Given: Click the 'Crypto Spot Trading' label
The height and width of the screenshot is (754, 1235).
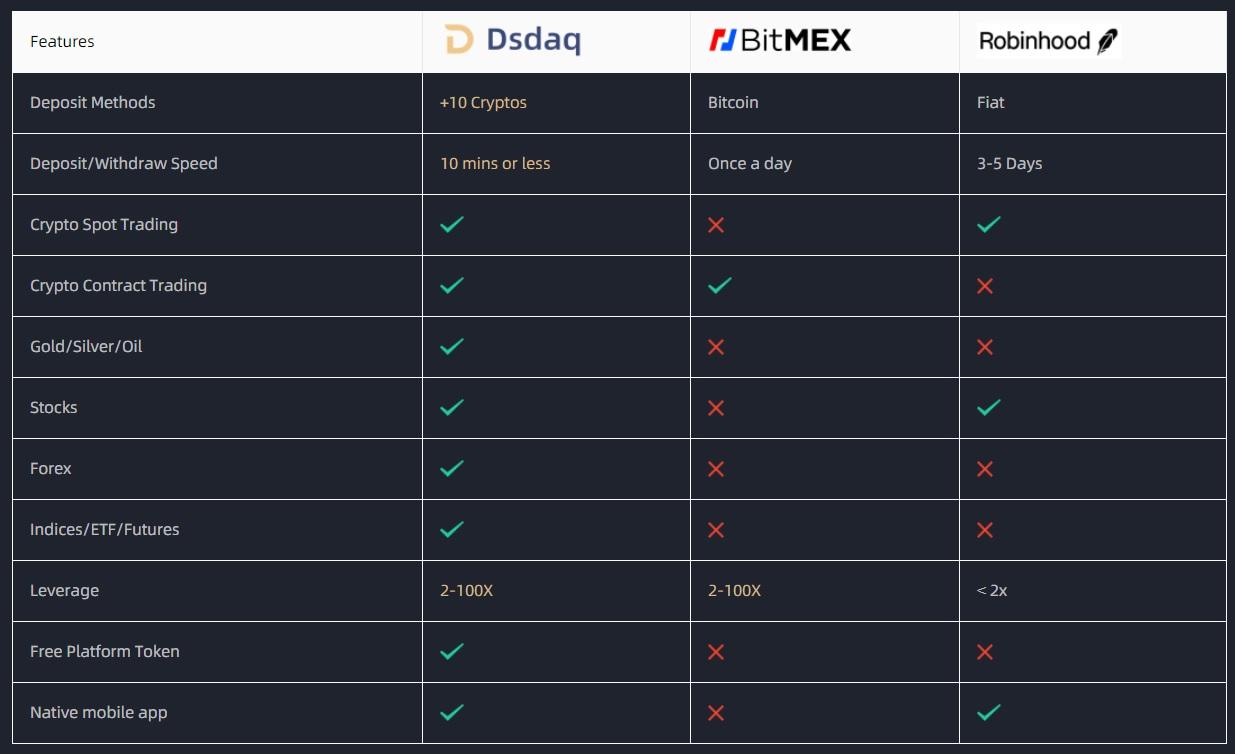Looking at the screenshot, I should coord(104,224).
